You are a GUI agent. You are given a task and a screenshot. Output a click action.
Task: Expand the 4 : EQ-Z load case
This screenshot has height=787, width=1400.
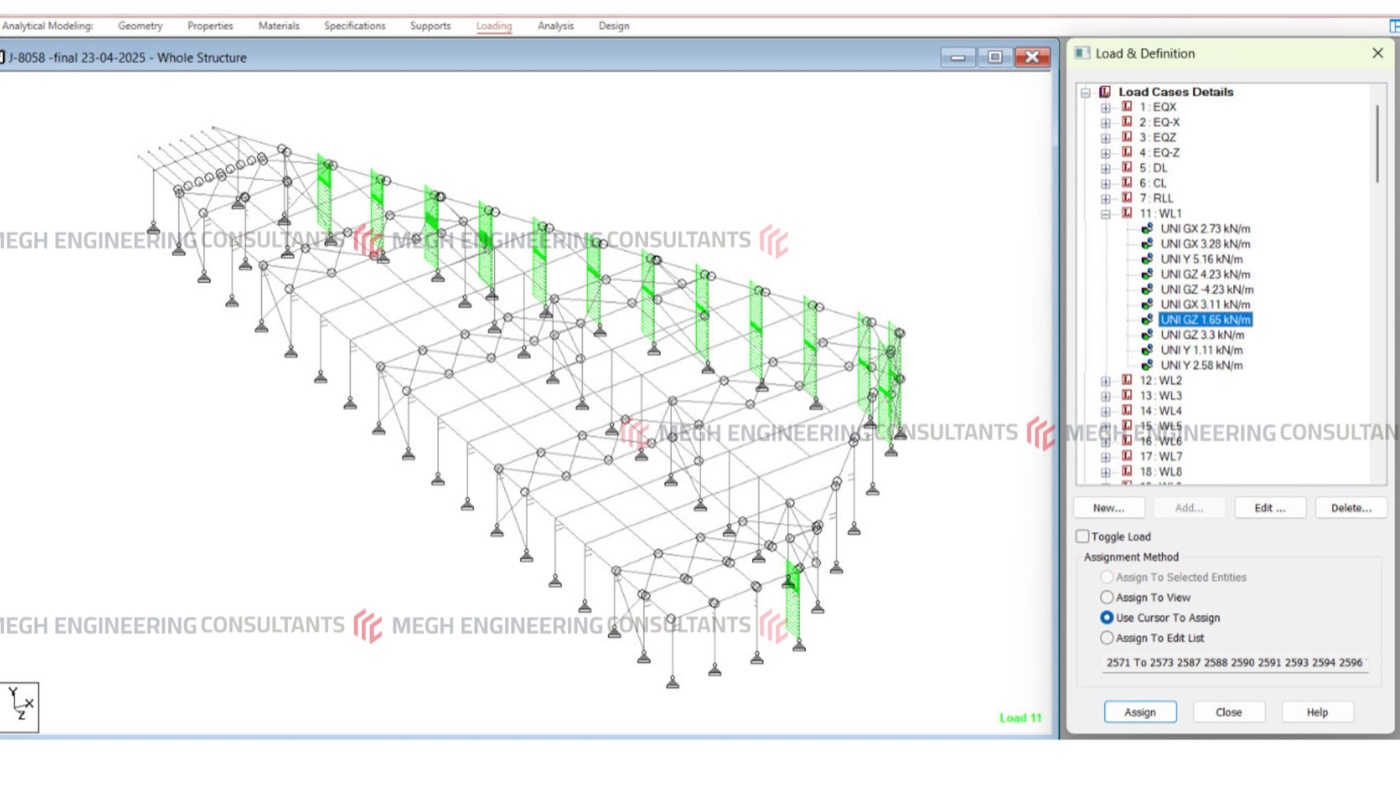pos(1106,153)
